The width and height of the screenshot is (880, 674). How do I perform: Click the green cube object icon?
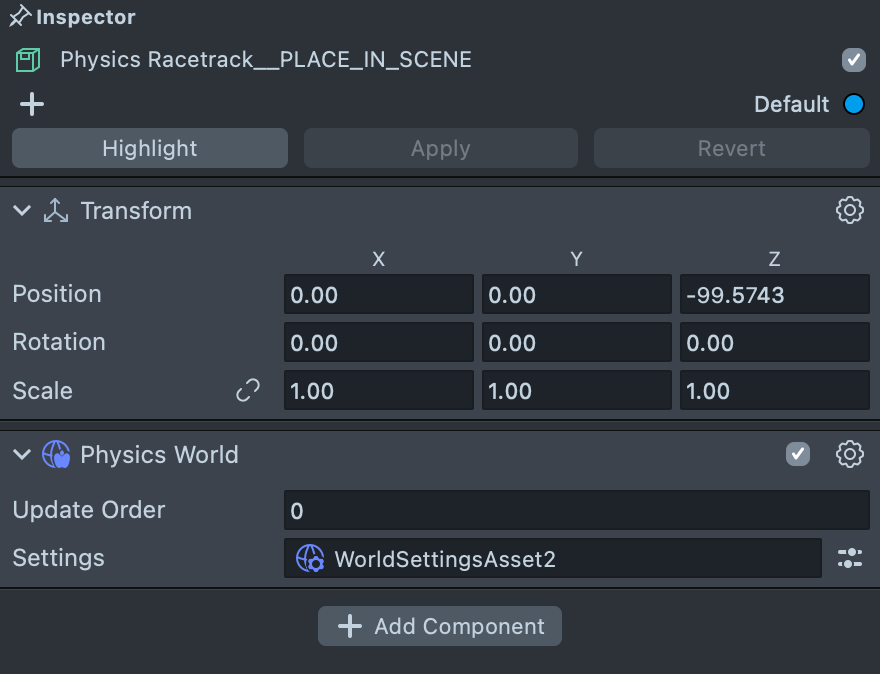(28, 60)
